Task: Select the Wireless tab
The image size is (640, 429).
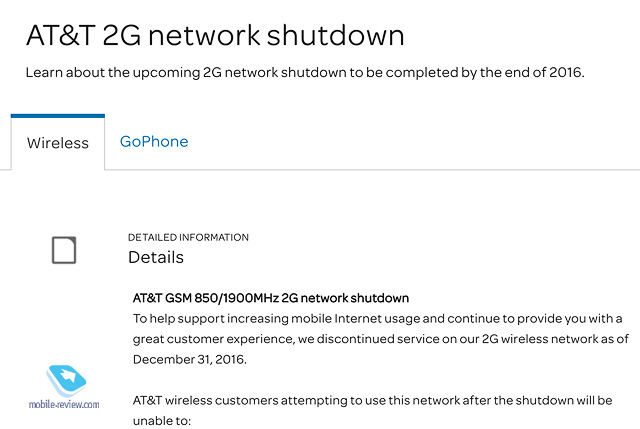Action: point(58,143)
